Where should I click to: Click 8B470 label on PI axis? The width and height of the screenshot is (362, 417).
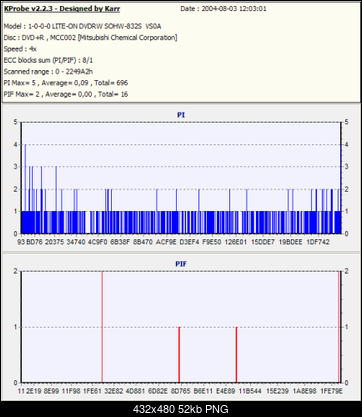pyautogui.click(x=143, y=242)
